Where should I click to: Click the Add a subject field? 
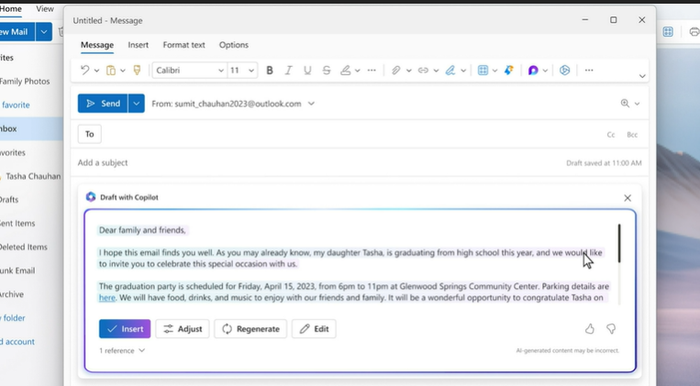pyautogui.click(x=312, y=163)
